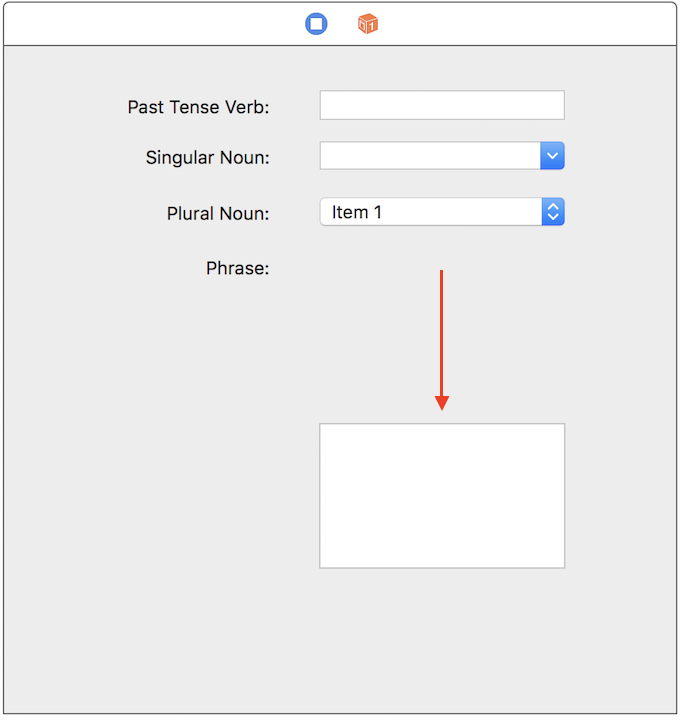This screenshot has width=683, height=720.
Task: Click the Past Tense Verb text field
Action: tap(442, 106)
